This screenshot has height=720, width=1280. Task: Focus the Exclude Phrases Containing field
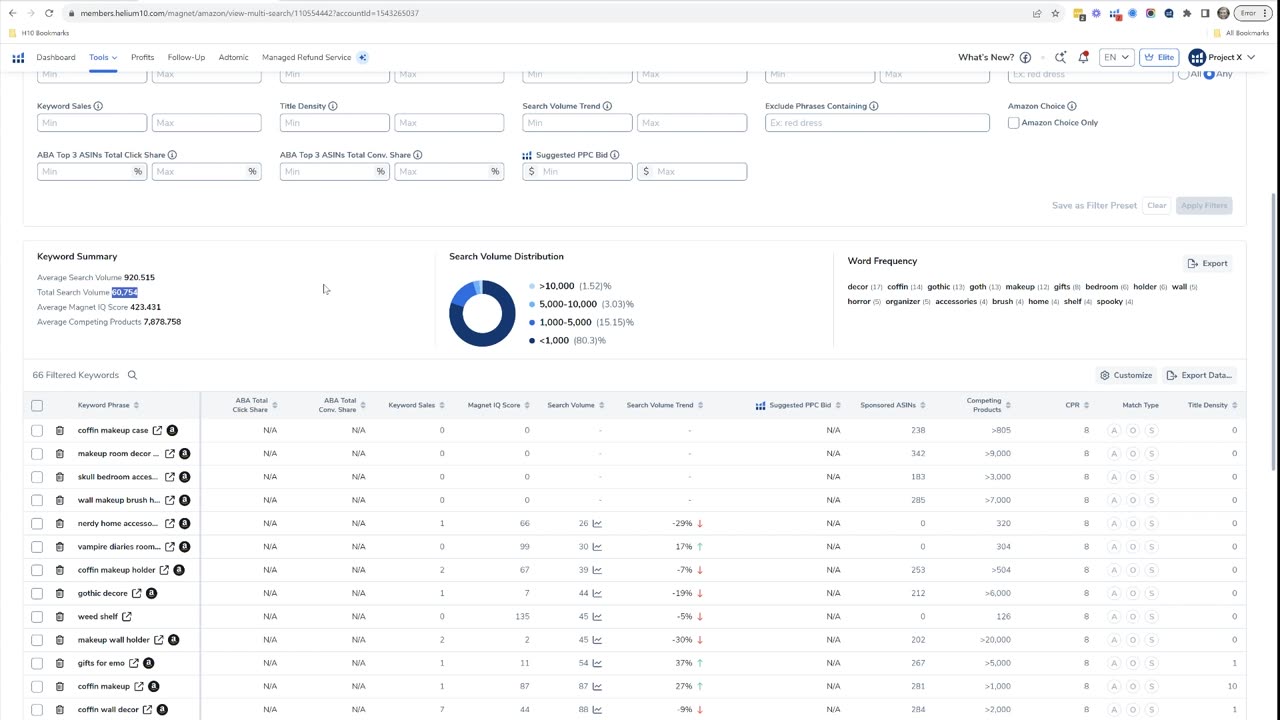pyautogui.click(x=877, y=123)
